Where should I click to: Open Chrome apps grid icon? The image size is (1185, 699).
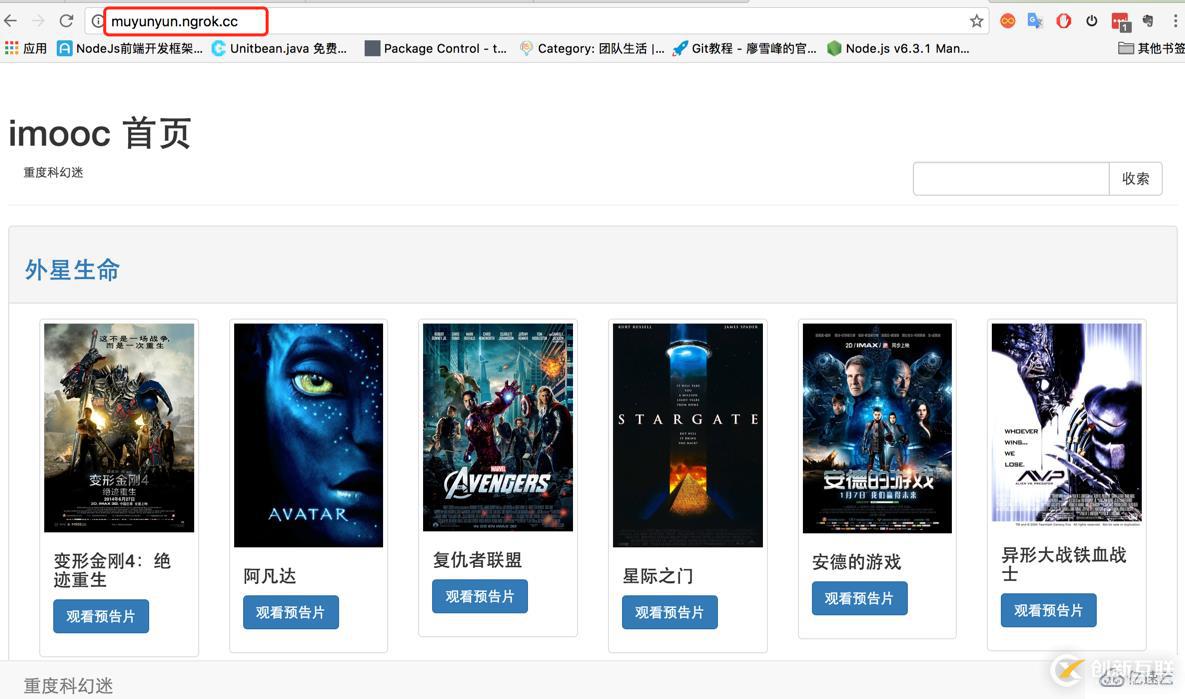click(x=12, y=48)
